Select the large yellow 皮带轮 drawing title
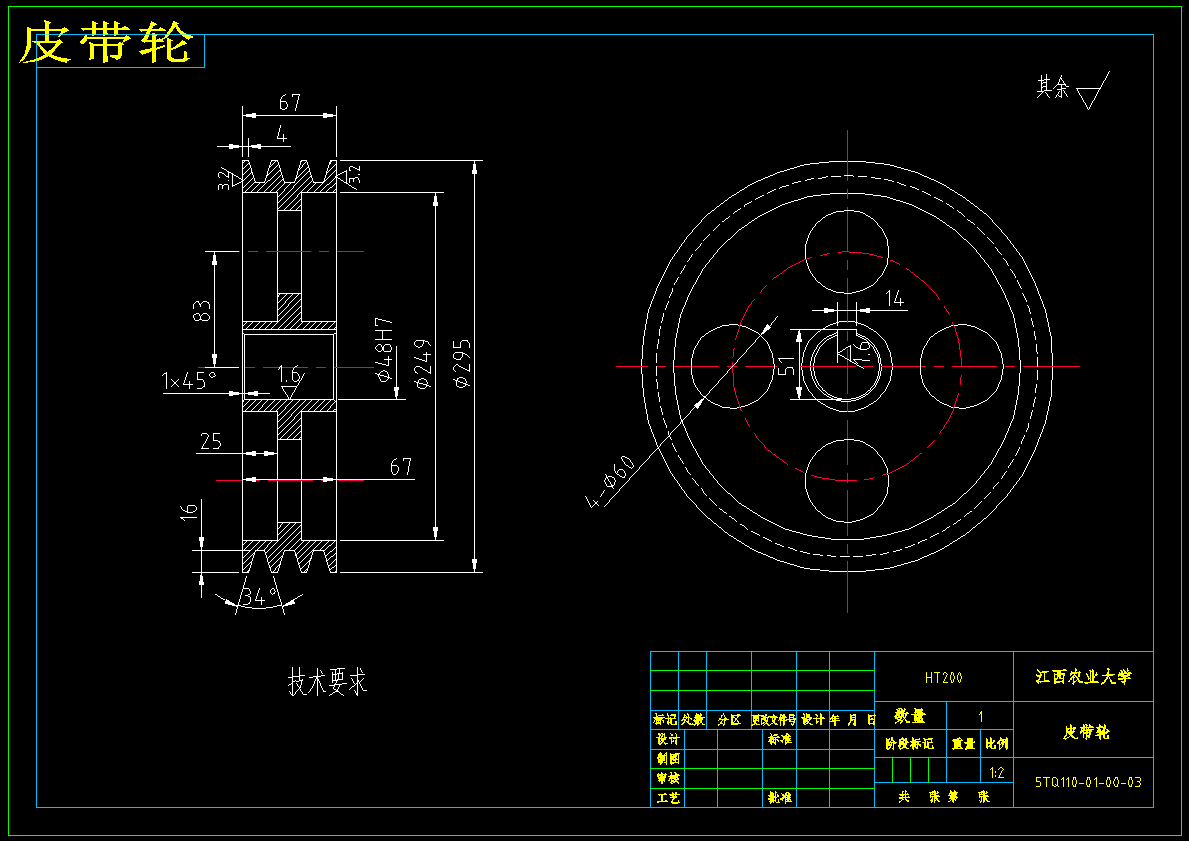Image resolution: width=1189 pixels, height=841 pixels. (105, 43)
